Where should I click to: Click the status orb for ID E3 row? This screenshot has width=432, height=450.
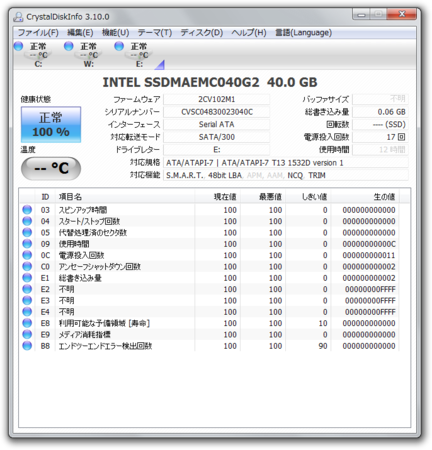[27, 300]
